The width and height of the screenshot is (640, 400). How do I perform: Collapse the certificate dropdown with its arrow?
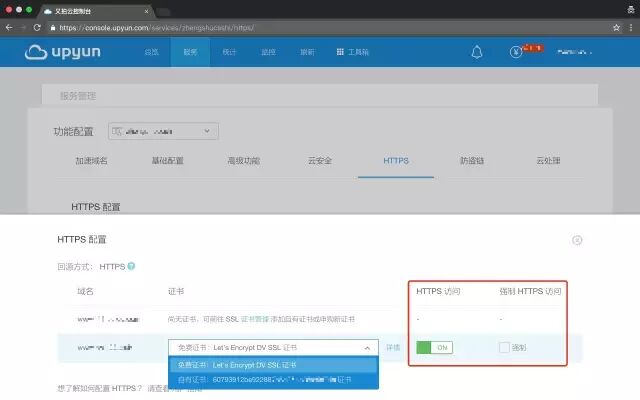pos(367,348)
